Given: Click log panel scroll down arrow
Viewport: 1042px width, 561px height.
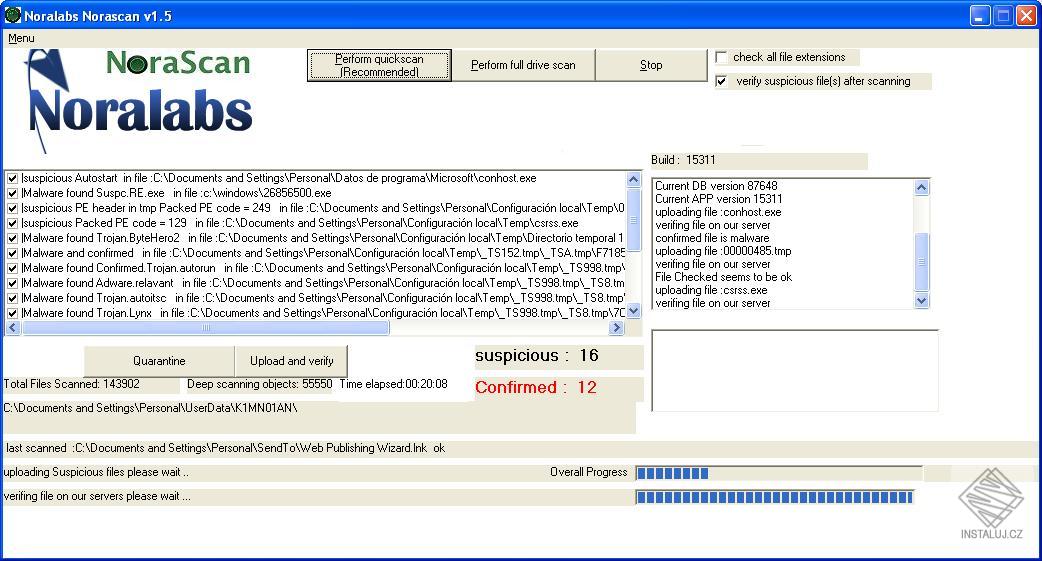Looking at the screenshot, I should (x=921, y=300).
